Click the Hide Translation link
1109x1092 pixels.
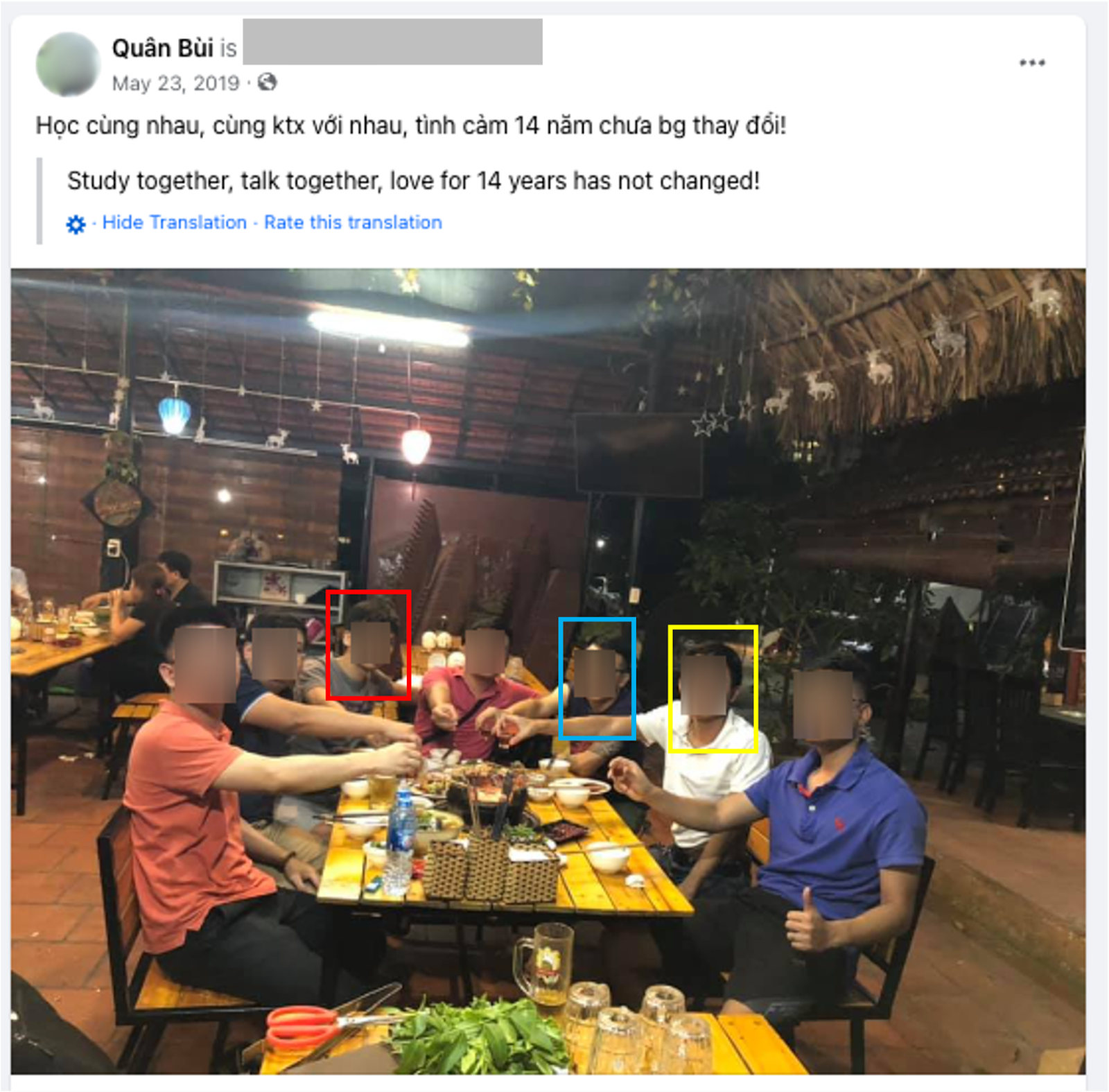pyautogui.click(x=175, y=223)
